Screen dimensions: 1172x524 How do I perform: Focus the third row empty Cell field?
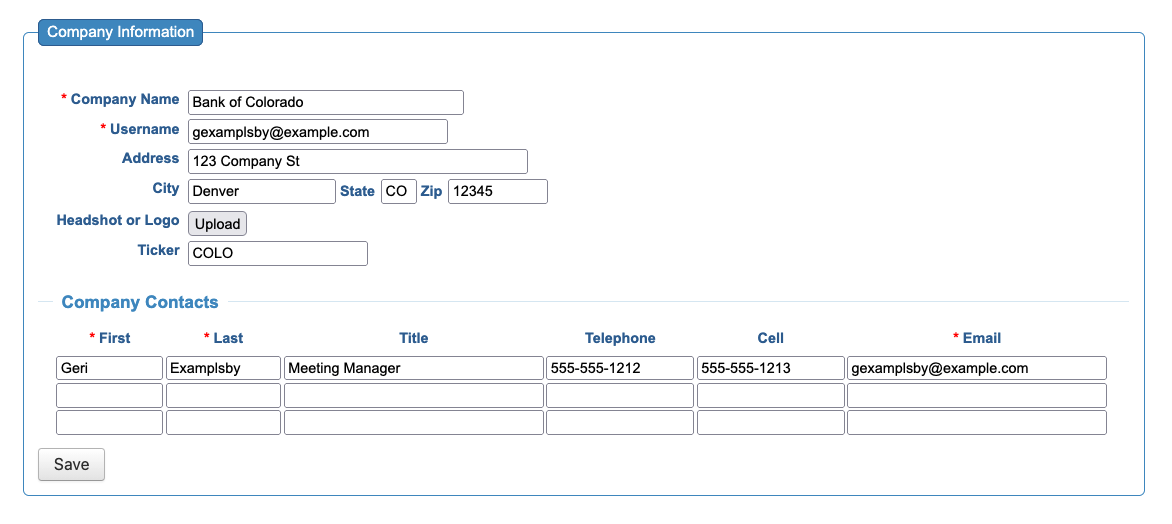tap(771, 422)
